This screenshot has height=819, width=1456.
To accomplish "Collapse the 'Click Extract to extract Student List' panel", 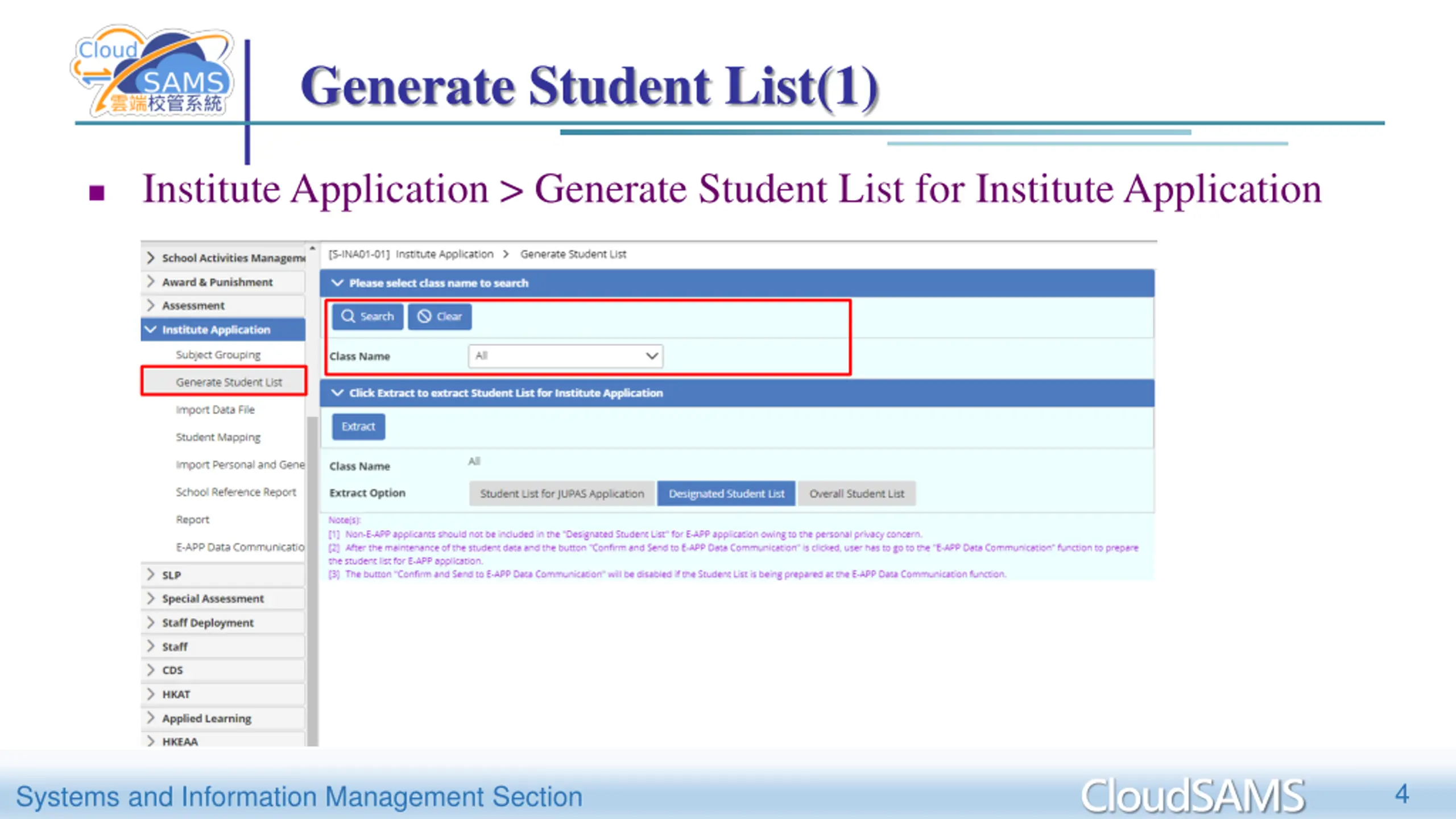I will [x=337, y=392].
